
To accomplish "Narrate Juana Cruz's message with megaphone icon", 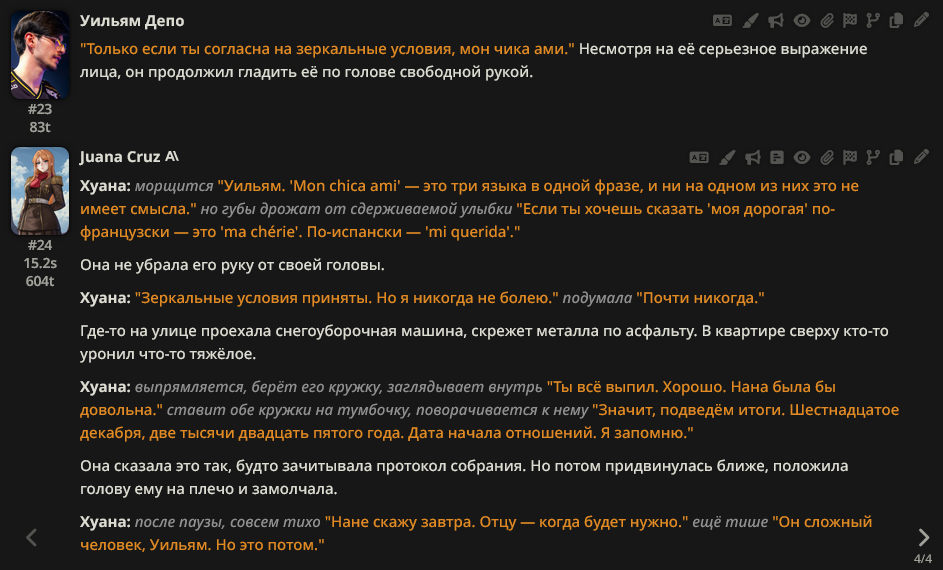I will coord(752,158).
